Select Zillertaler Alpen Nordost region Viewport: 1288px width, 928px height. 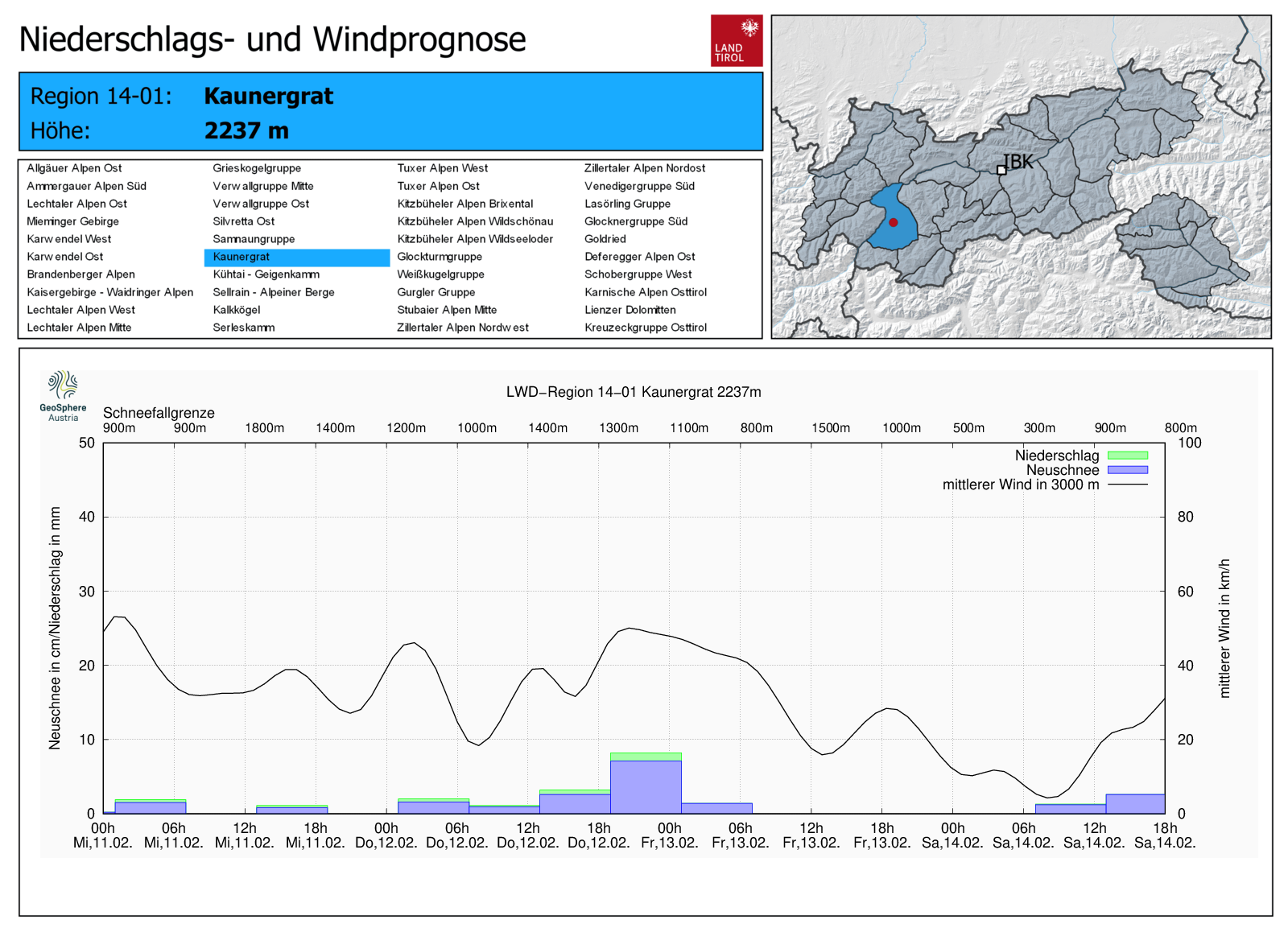click(644, 168)
